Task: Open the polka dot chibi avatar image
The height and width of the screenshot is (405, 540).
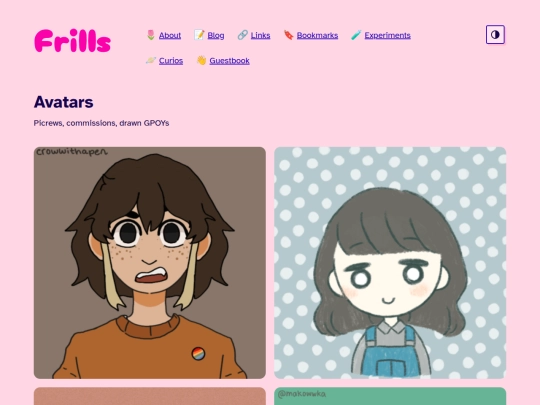Action: [x=390, y=263]
